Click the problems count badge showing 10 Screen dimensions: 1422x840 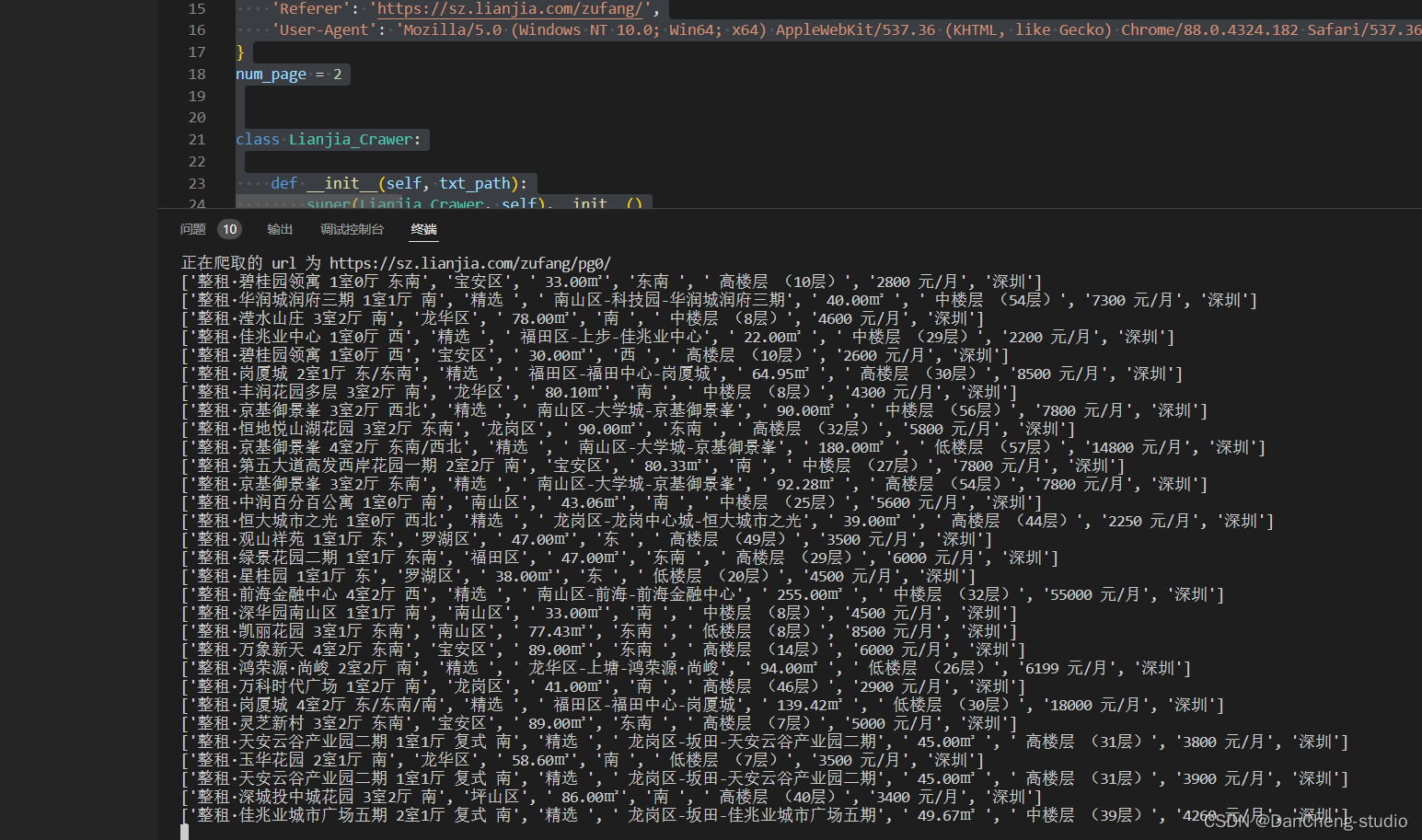pyautogui.click(x=229, y=229)
